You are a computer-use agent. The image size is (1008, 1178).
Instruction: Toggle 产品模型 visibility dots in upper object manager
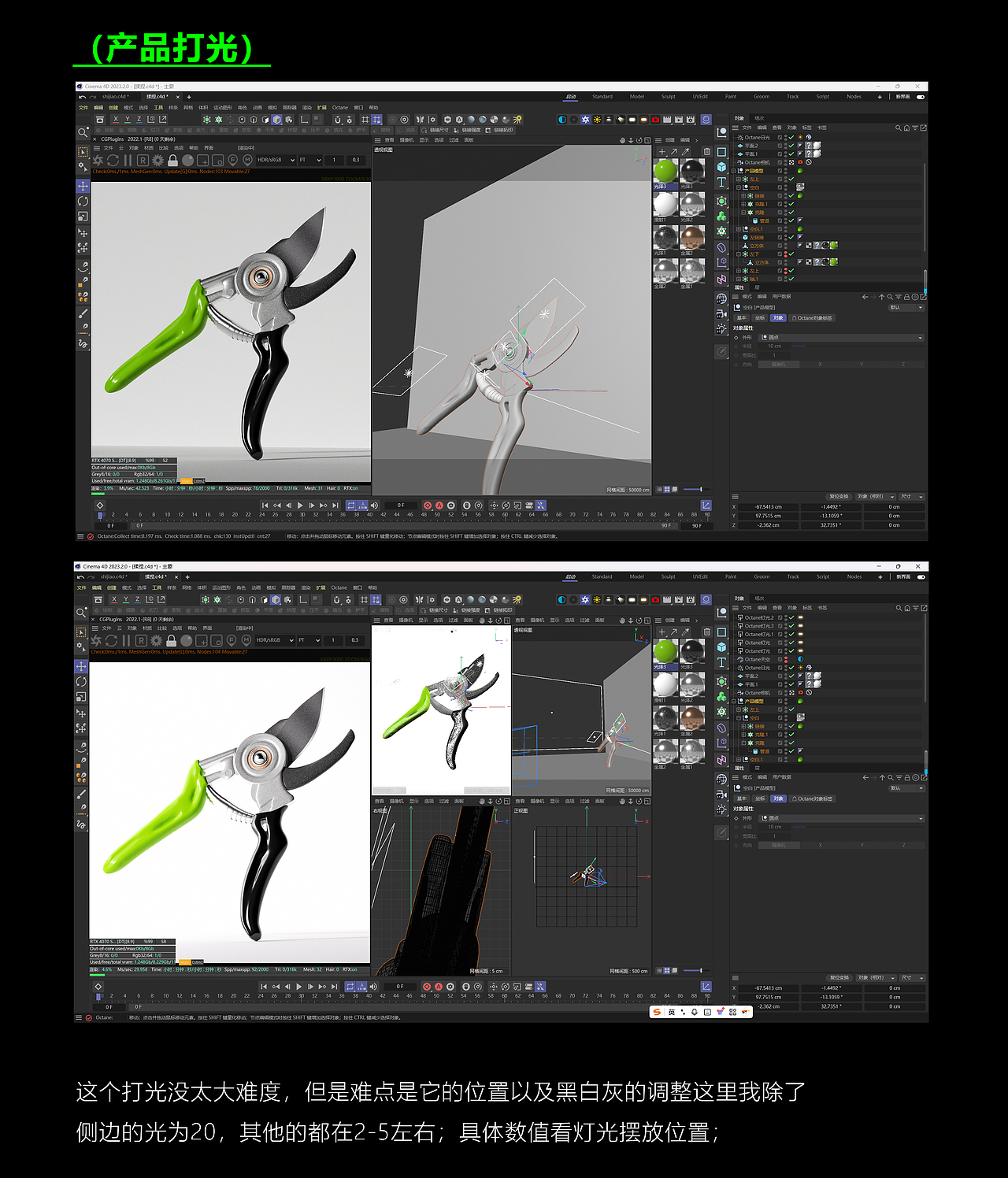pyautogui.click(x=785, y=171)
